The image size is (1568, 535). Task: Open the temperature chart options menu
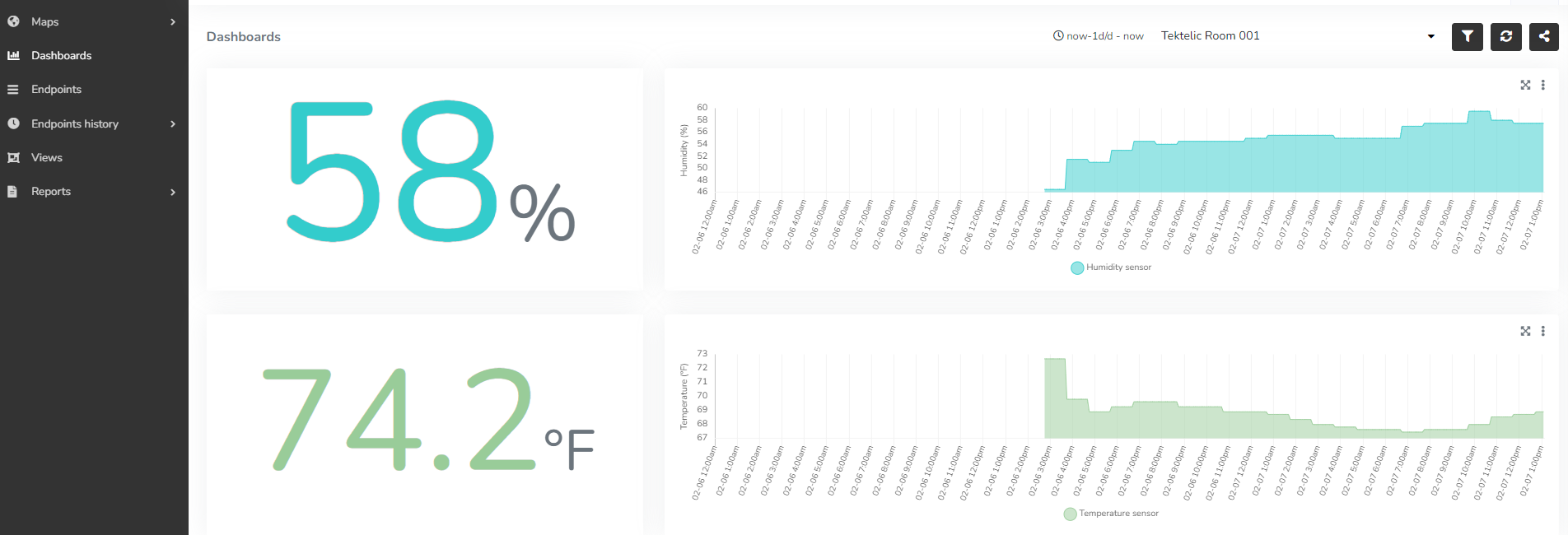click(1543, 331)
